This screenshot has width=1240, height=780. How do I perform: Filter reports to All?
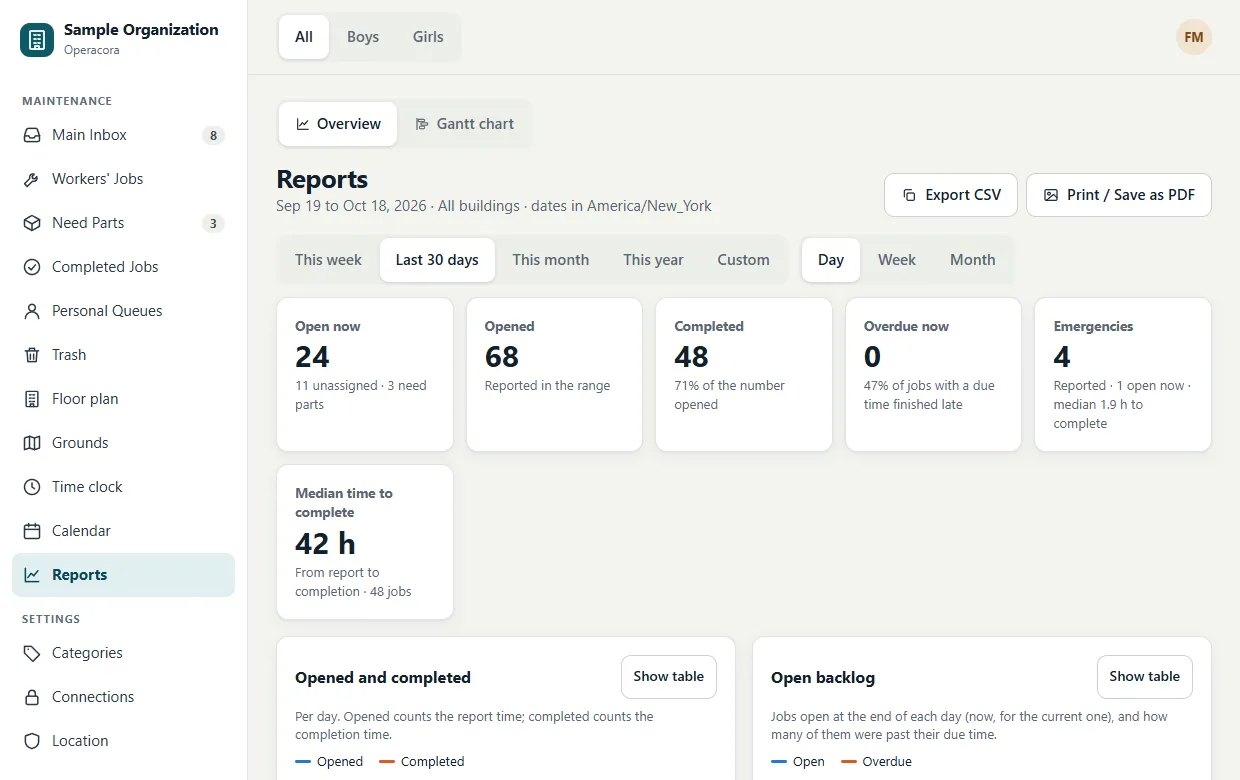pos(304,37)
